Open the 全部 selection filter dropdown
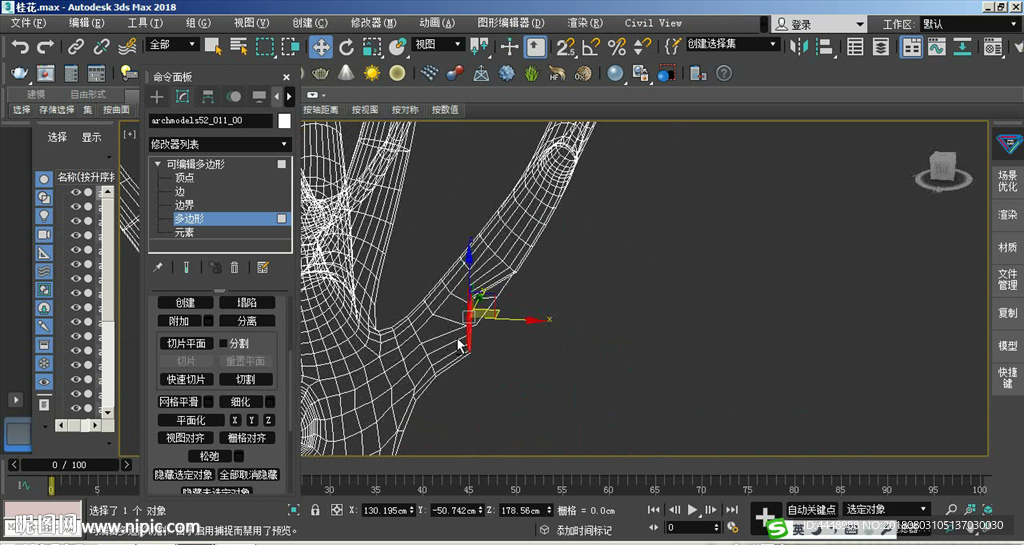The width and height of the screenshot is (1024, 545). point(173,44)
